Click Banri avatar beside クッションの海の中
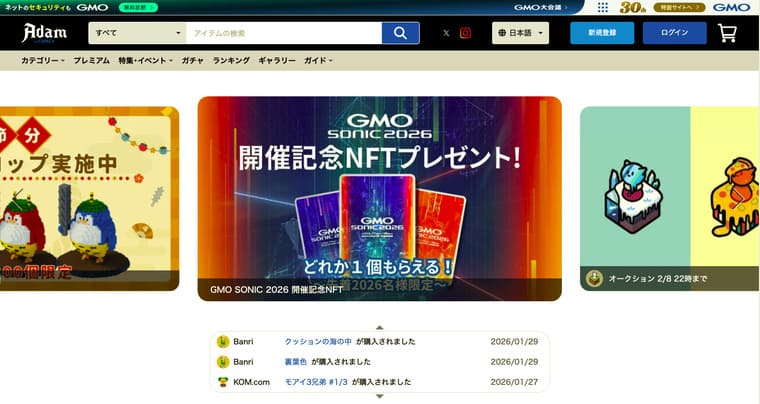Screen dimensions: 760x404 222,342
